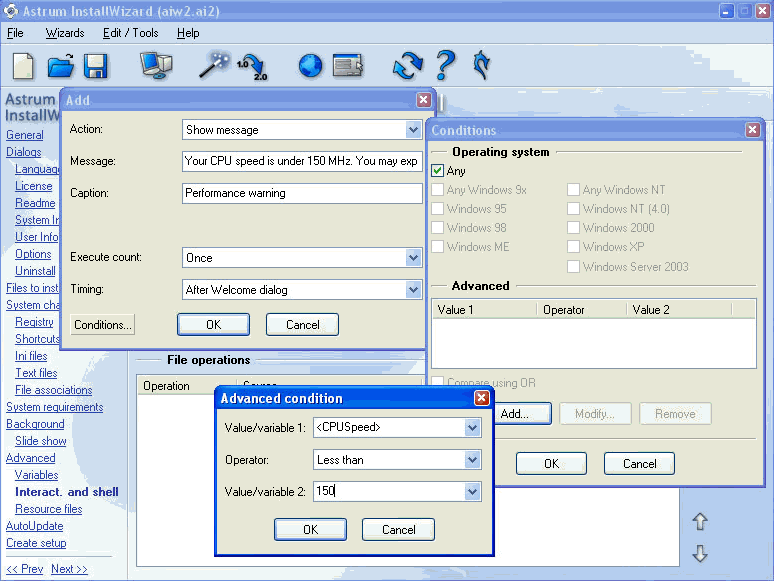The height and width of the screenshot is (581, 774).
Task: Click the Value 1 column header
Action: click(x=484, y=310)
